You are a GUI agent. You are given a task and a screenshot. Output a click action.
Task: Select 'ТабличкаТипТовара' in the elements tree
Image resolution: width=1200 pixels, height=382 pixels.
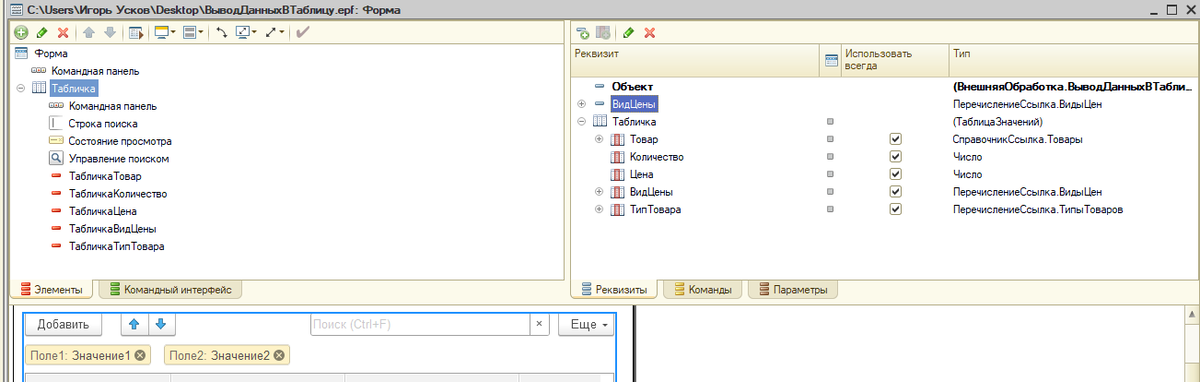[x=116, y=245]
